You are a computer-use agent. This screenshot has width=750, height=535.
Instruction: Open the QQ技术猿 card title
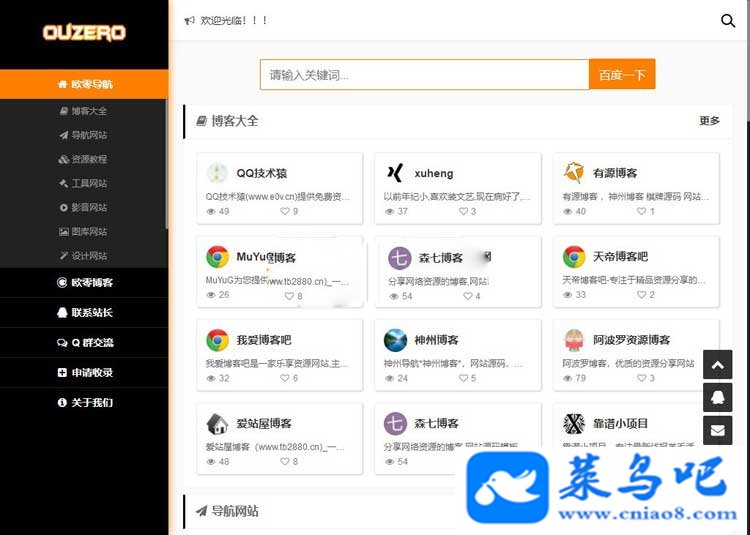pos(262,173)
